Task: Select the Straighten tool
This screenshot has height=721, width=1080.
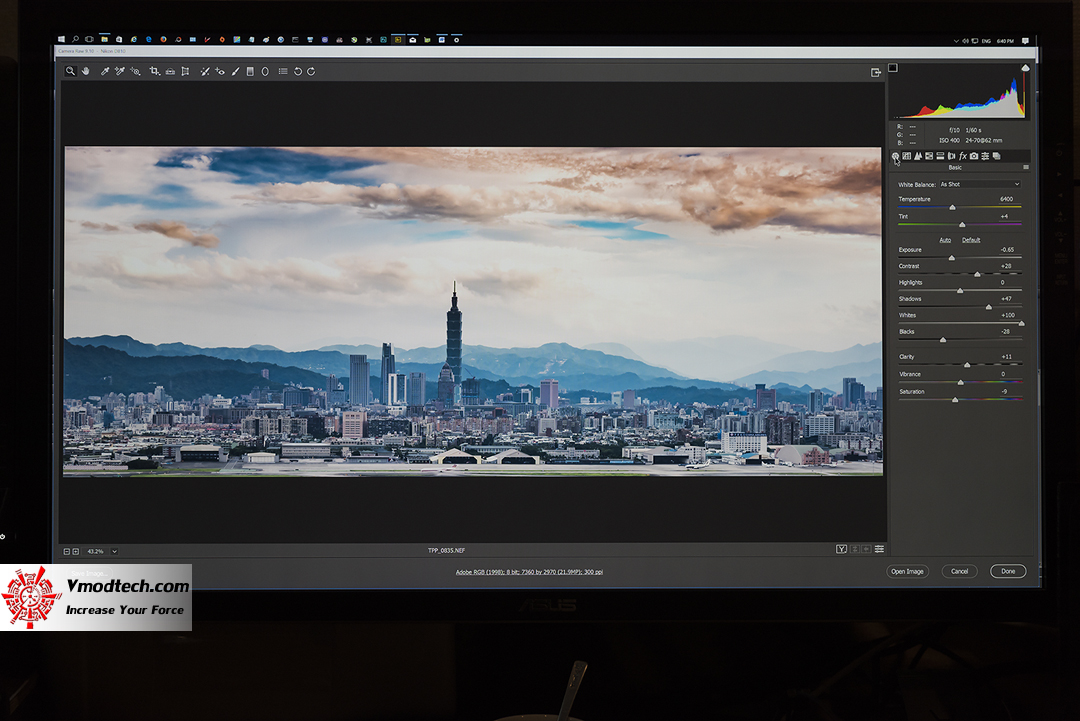Action: (170, 71)
